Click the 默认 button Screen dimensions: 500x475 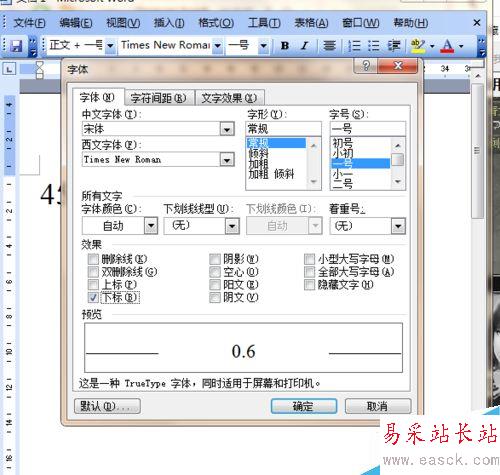[107, 406]
